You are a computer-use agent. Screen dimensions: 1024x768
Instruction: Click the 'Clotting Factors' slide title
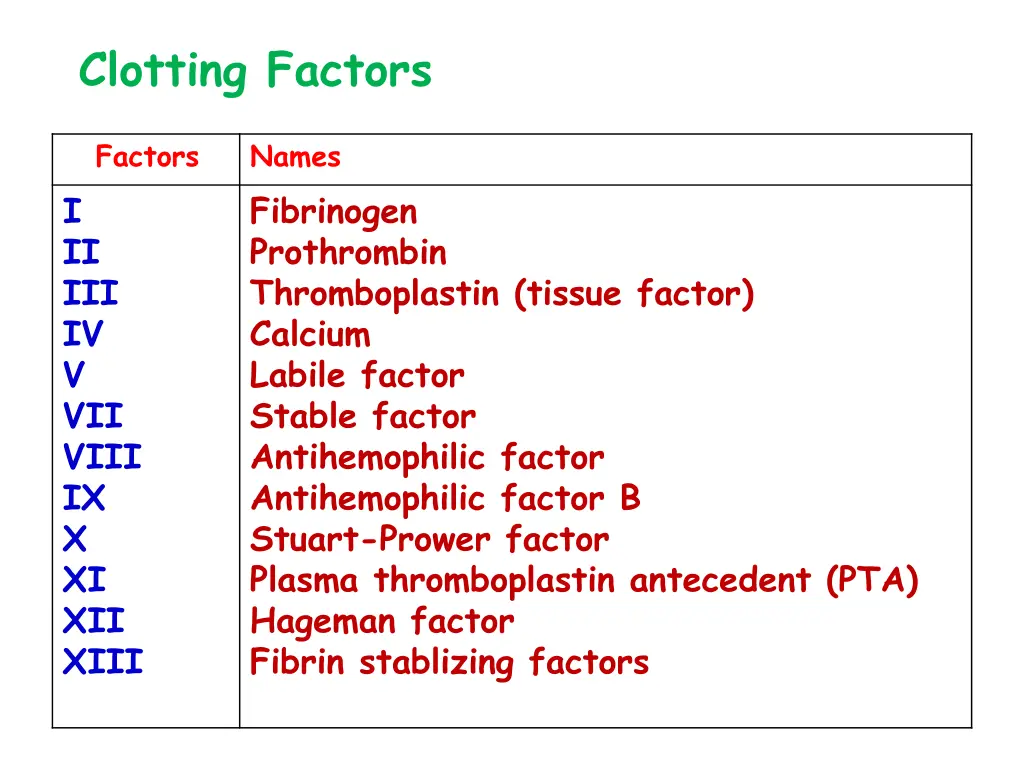[255, 72]
